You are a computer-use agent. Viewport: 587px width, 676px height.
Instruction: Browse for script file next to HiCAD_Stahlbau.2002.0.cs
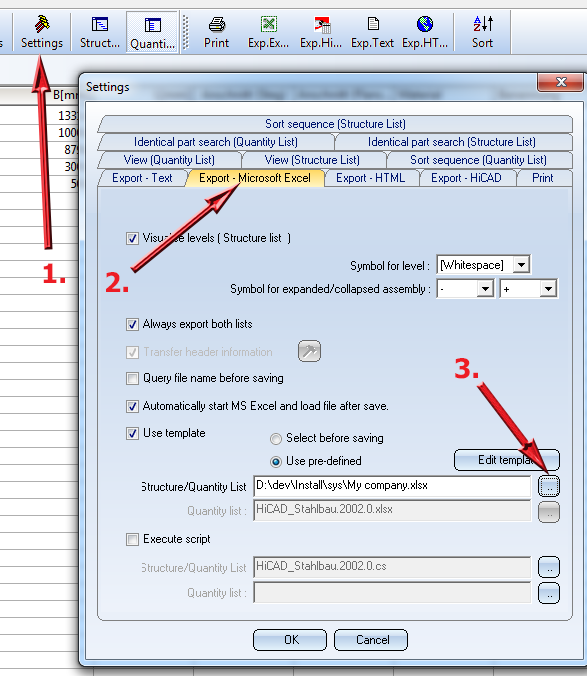click(549, 567)
